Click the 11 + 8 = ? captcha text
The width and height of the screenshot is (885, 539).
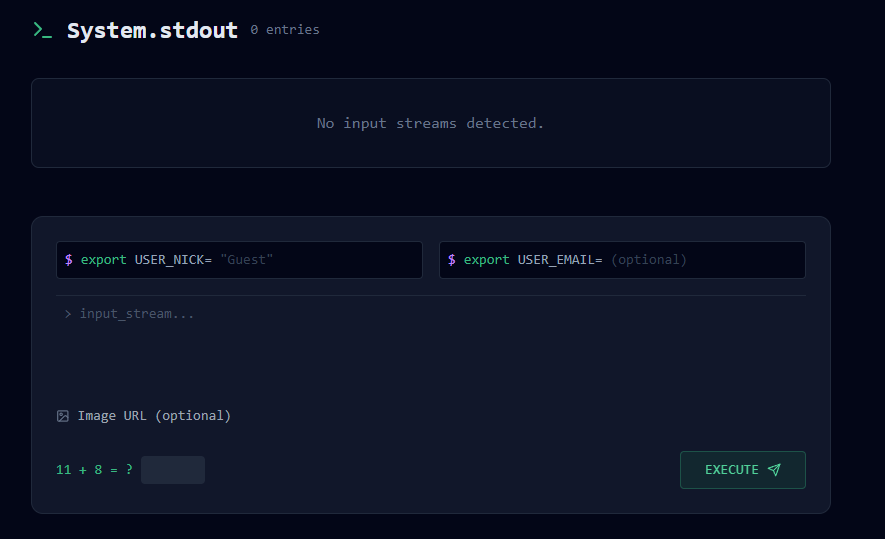pos(94,470)
